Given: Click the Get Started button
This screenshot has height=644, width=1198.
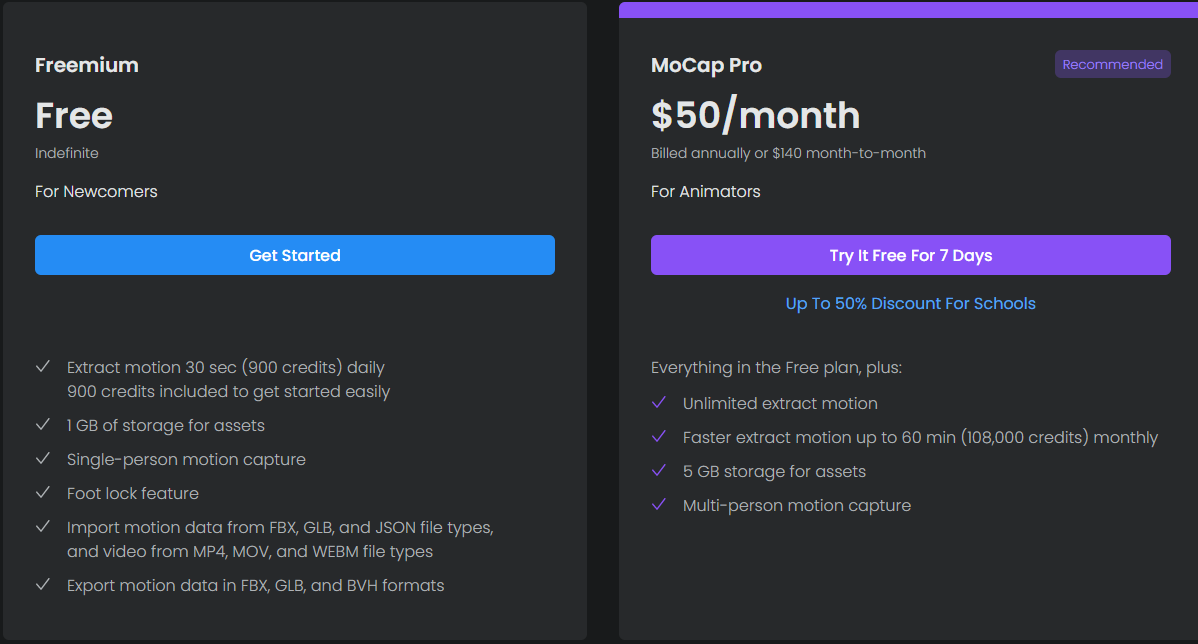Looking at the screenshot, I should [295, 255].
